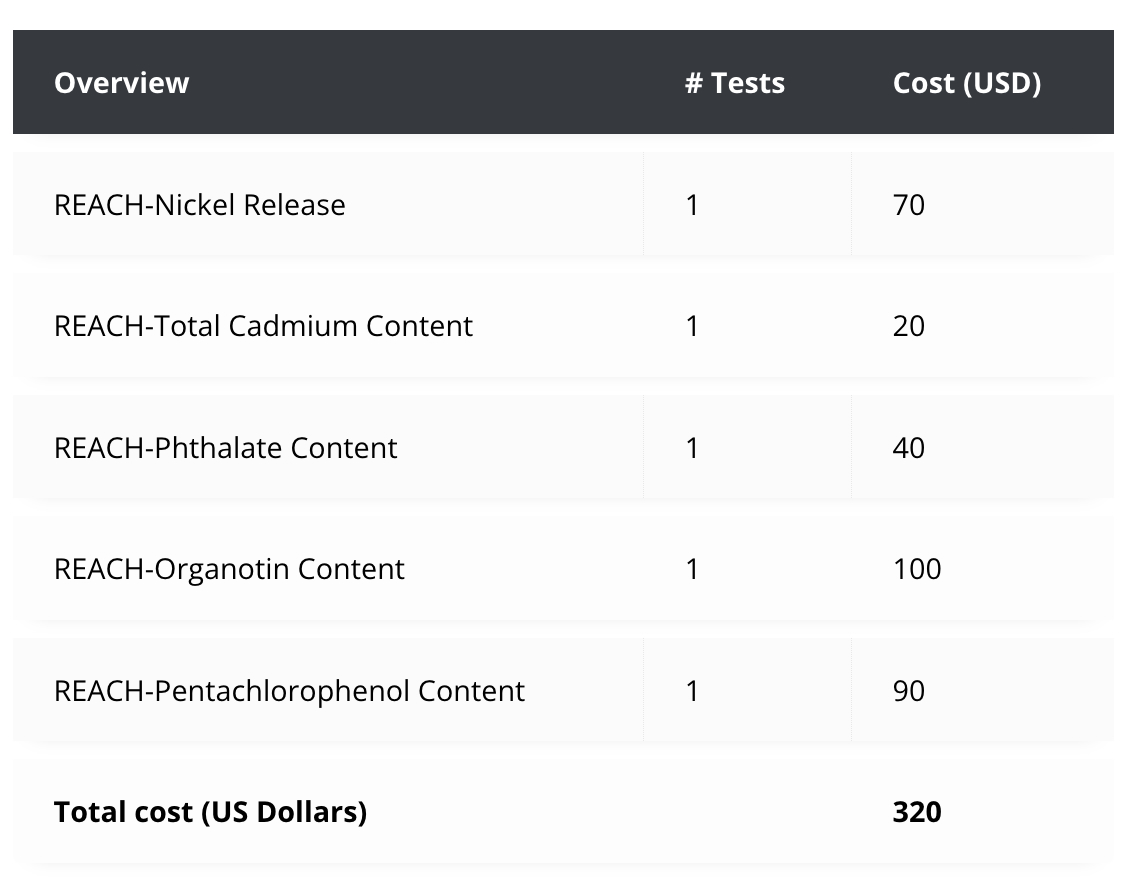Select the # Tests column header

pyautogui.click(x=735, y=83)
